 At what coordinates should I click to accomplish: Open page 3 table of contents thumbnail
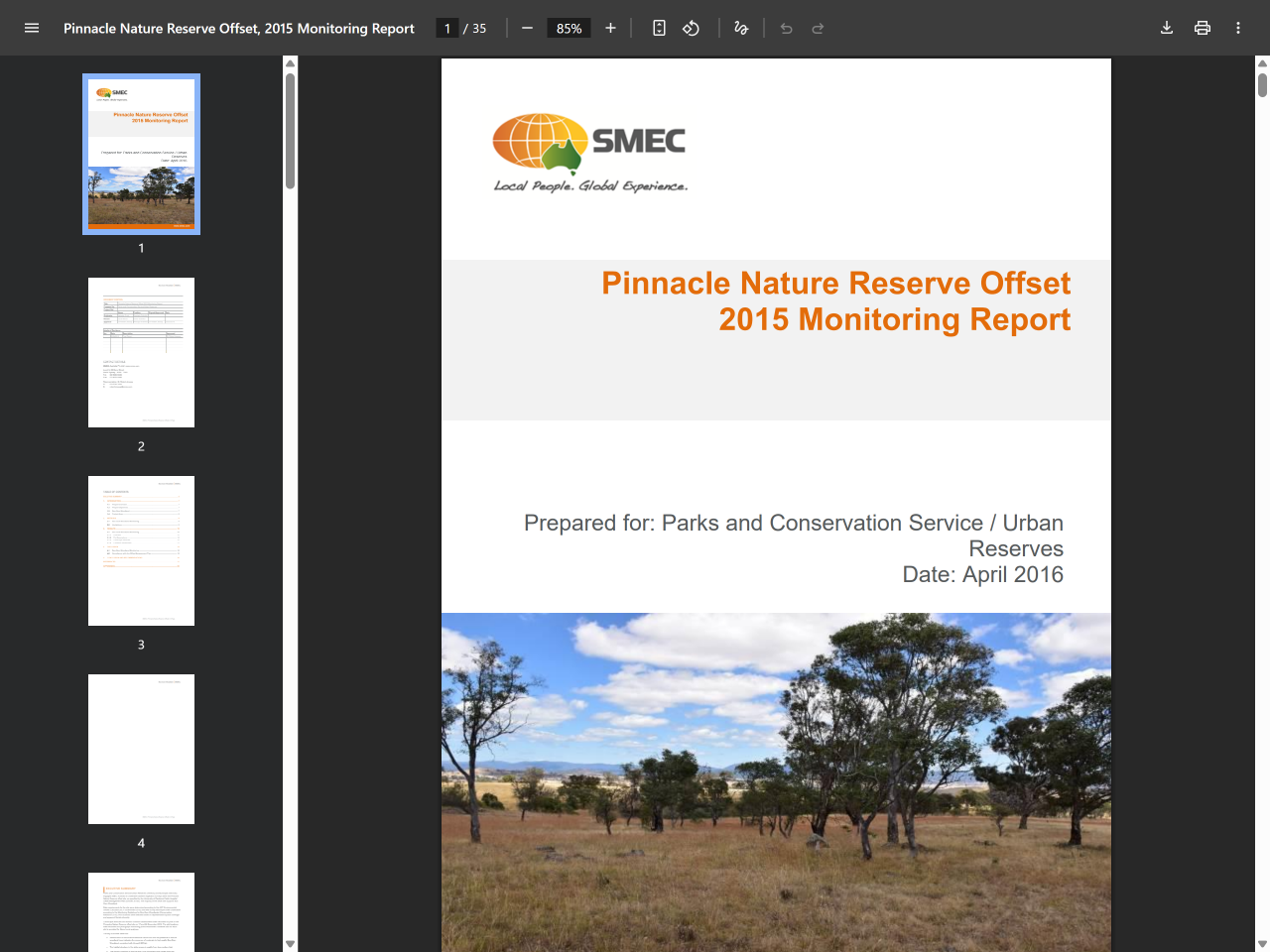(x=141, y=550)
